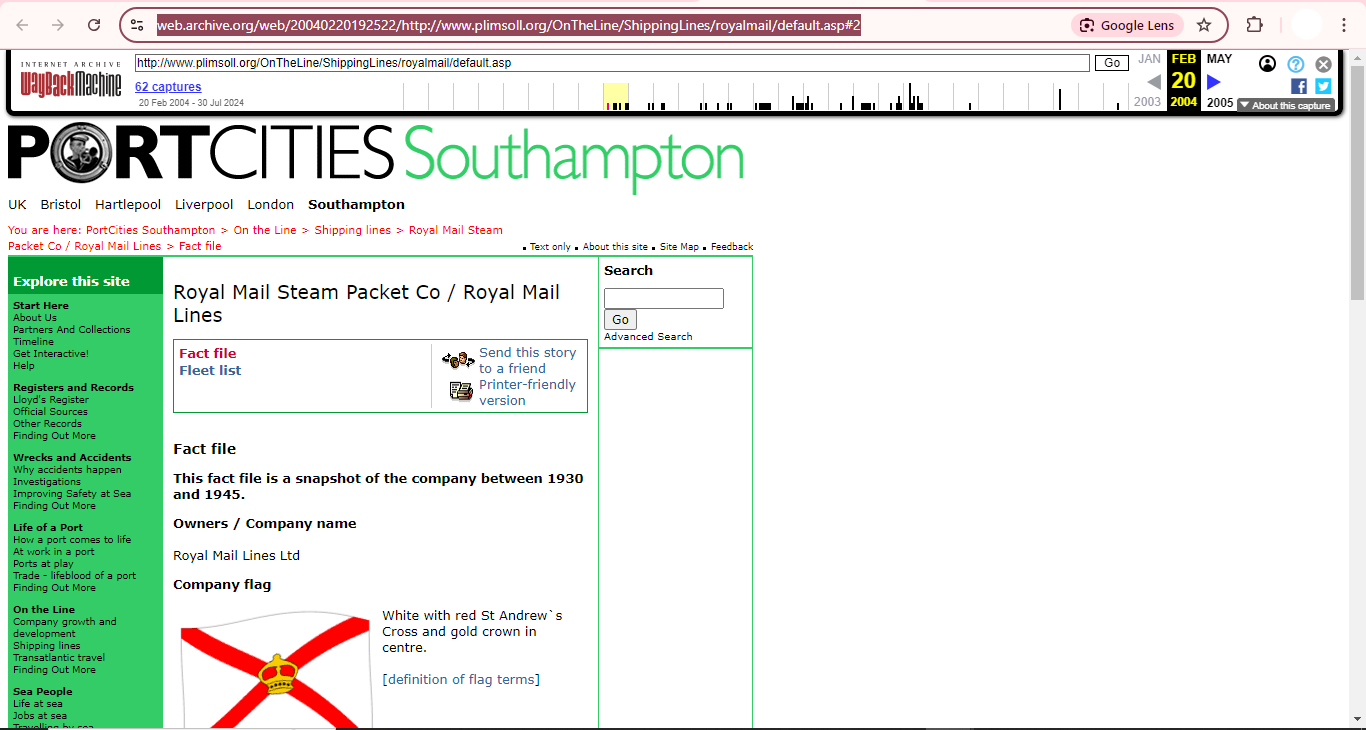Expand About this capture dropdown
The height and width of the screenshot is (730, 1366).
click(1285, 105)
